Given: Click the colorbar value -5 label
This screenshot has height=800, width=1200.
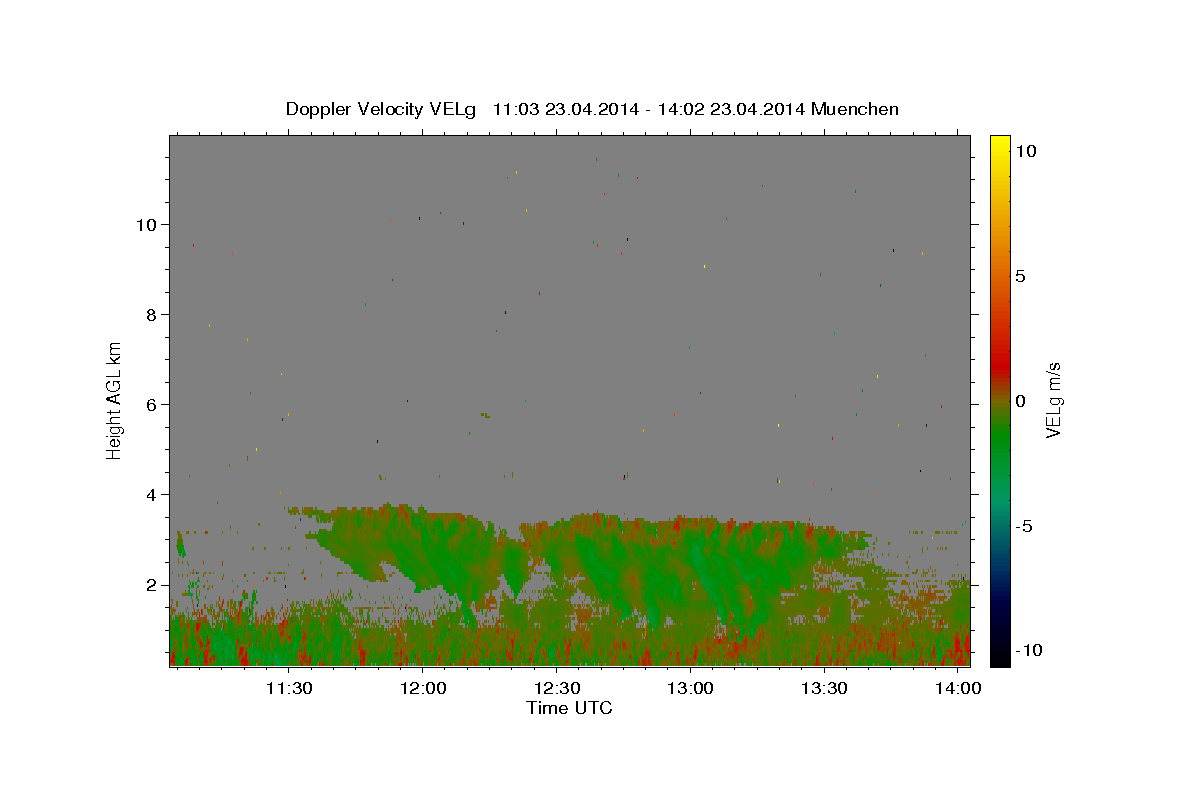Looking at the screenshot, I should coord(1024,526).
